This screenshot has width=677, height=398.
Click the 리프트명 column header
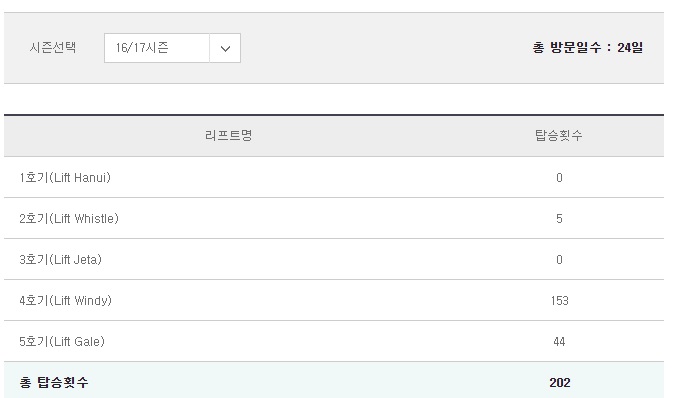pos(228,136)
